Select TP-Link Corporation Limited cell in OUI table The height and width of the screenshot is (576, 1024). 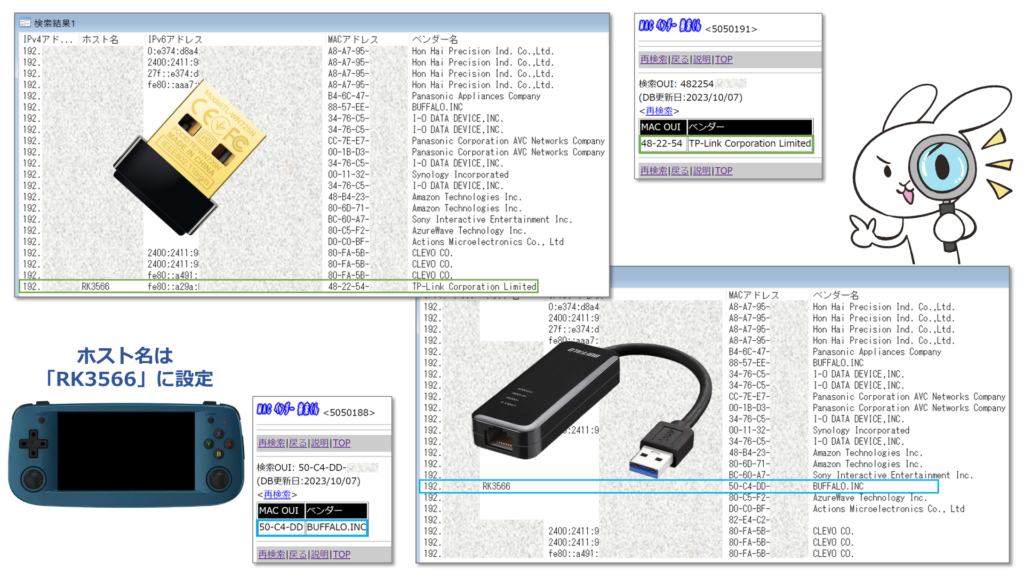(x=750, y=144)
